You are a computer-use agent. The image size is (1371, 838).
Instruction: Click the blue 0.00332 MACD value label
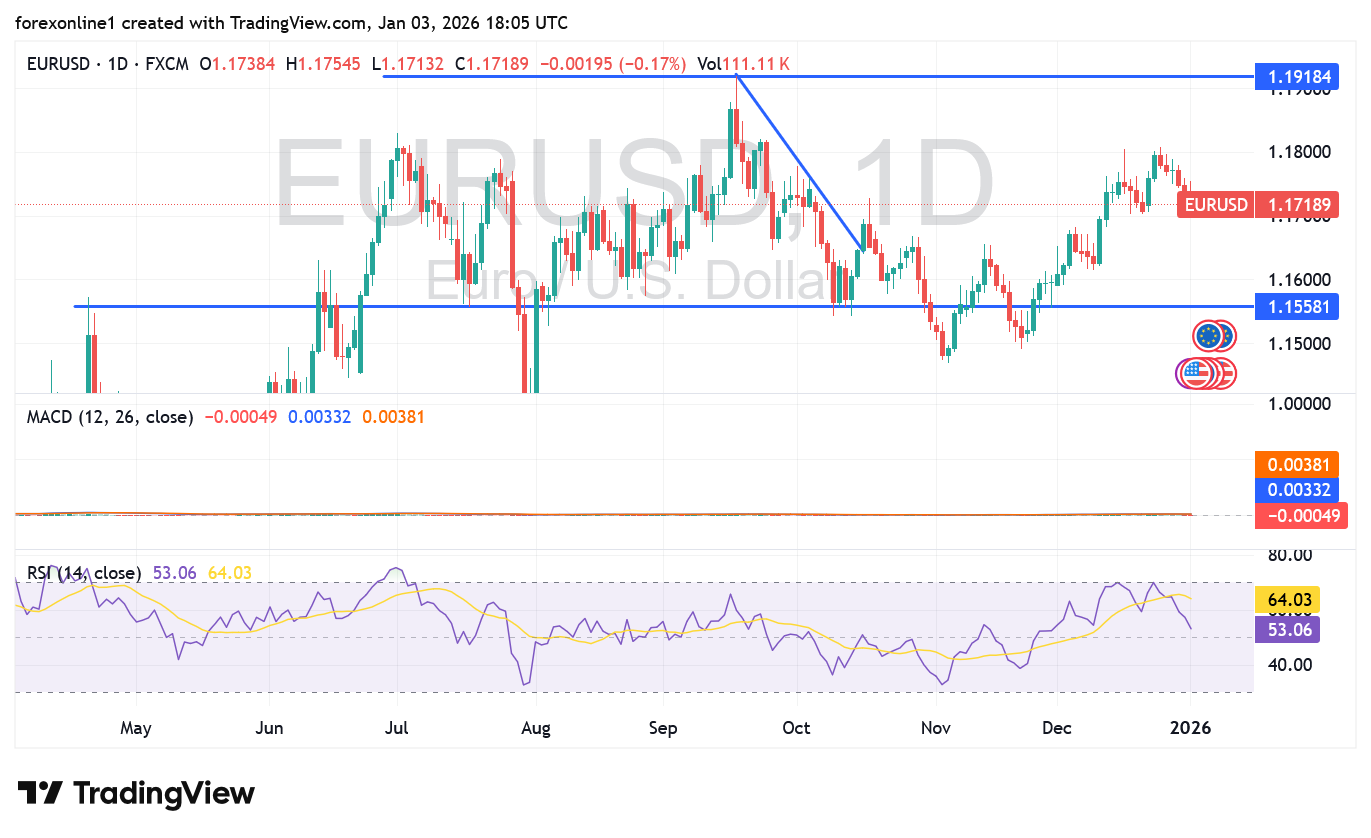click(x=1298, y=490)
